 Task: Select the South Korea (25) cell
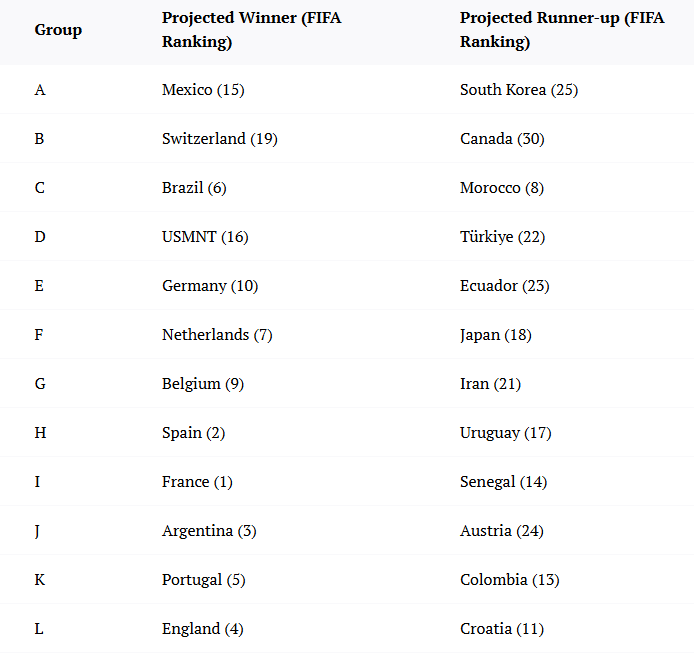[x=519, y=90]
